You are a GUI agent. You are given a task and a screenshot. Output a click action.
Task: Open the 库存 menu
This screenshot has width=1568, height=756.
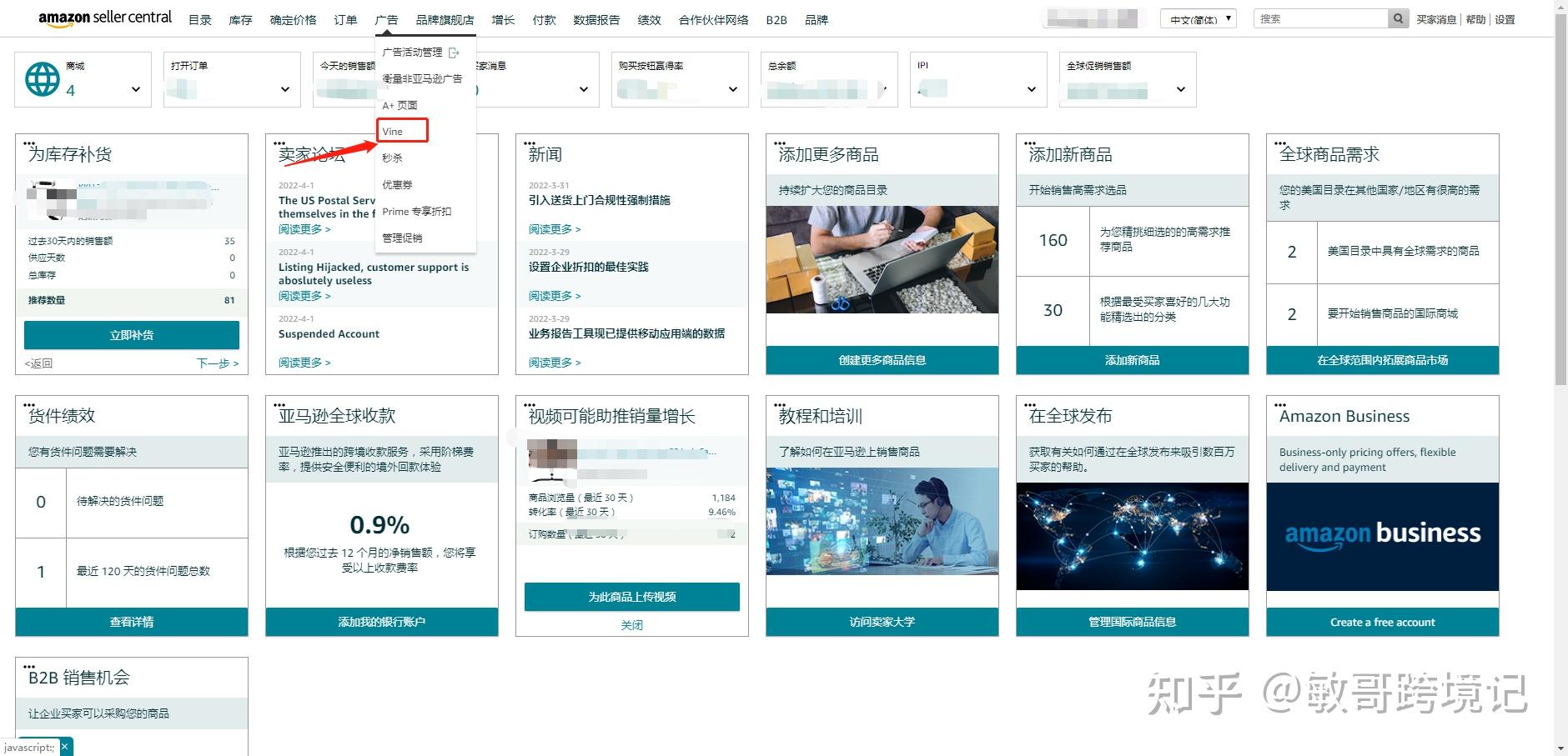(240, 20)
